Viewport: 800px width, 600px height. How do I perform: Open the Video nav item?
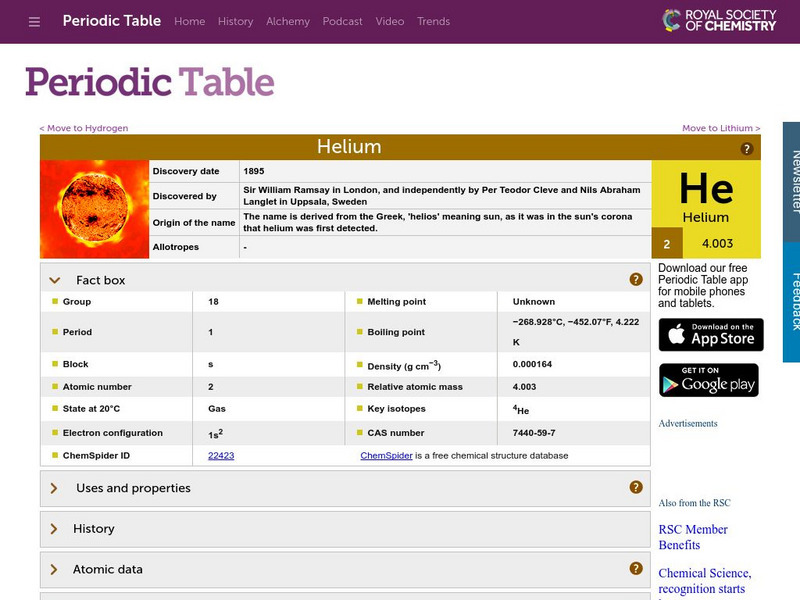tap(390, 21)
